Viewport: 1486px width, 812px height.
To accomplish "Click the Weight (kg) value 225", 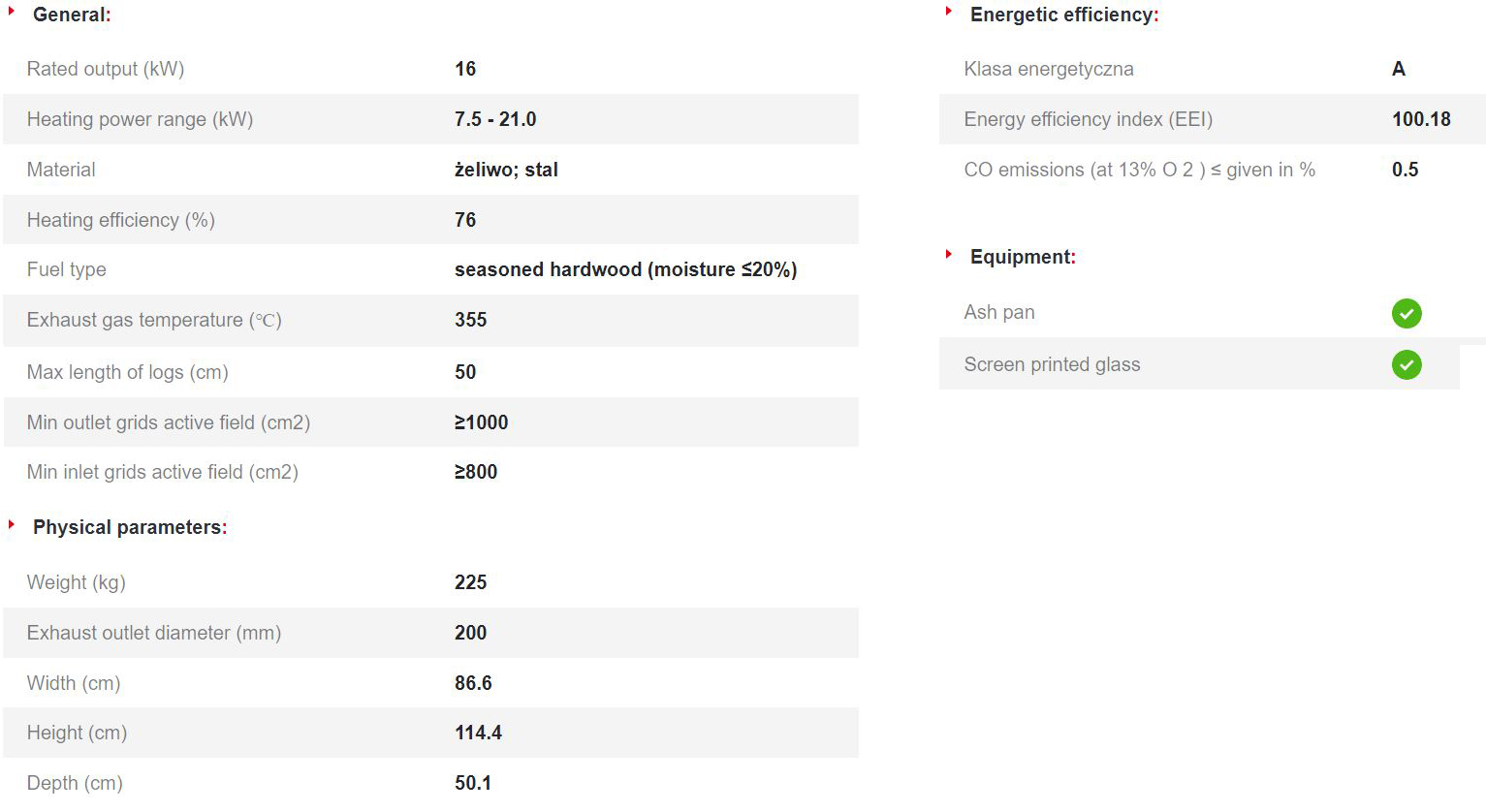I will tap(470, 582).
